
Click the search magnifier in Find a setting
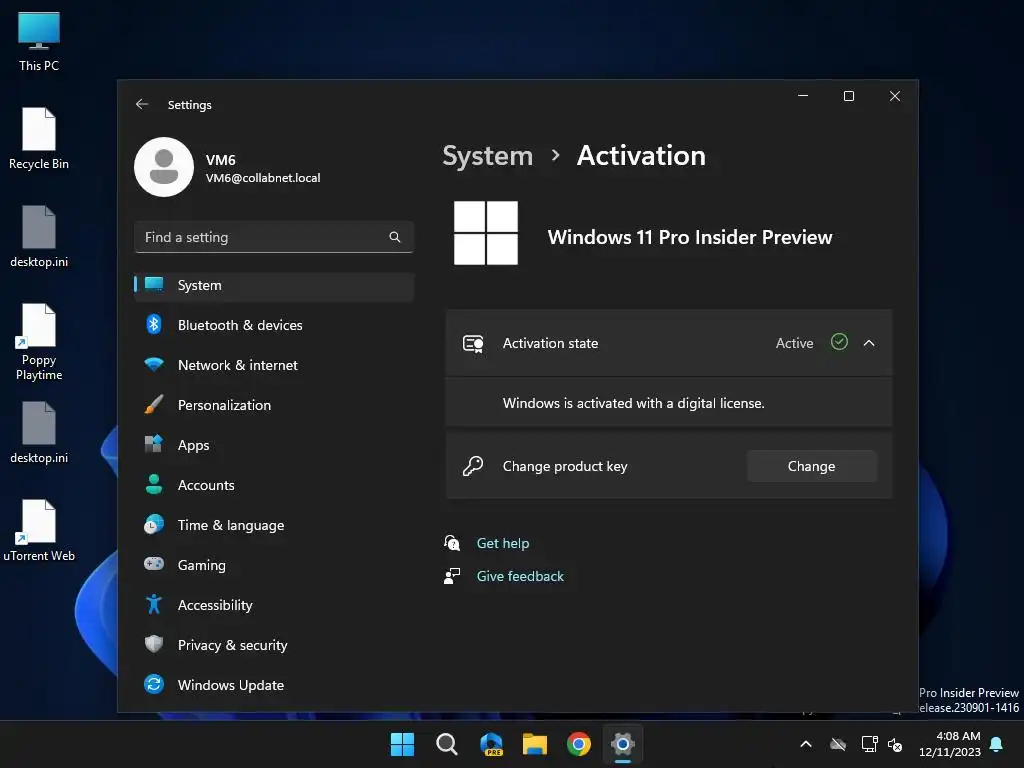tap(394, 237)
